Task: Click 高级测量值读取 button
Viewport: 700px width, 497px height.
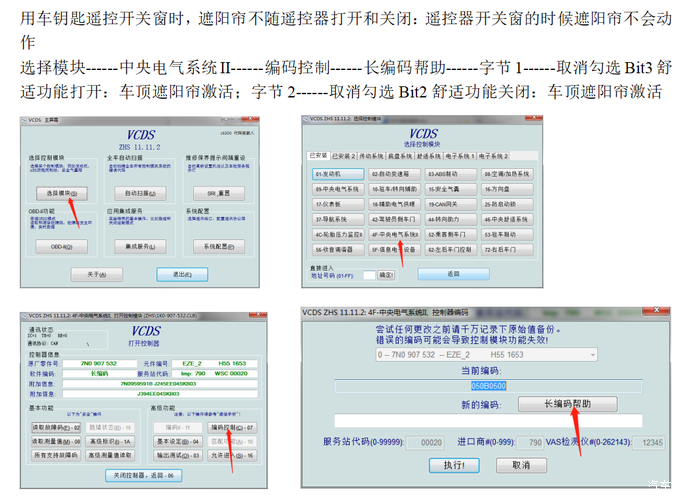Action: [x=110, y=455]
